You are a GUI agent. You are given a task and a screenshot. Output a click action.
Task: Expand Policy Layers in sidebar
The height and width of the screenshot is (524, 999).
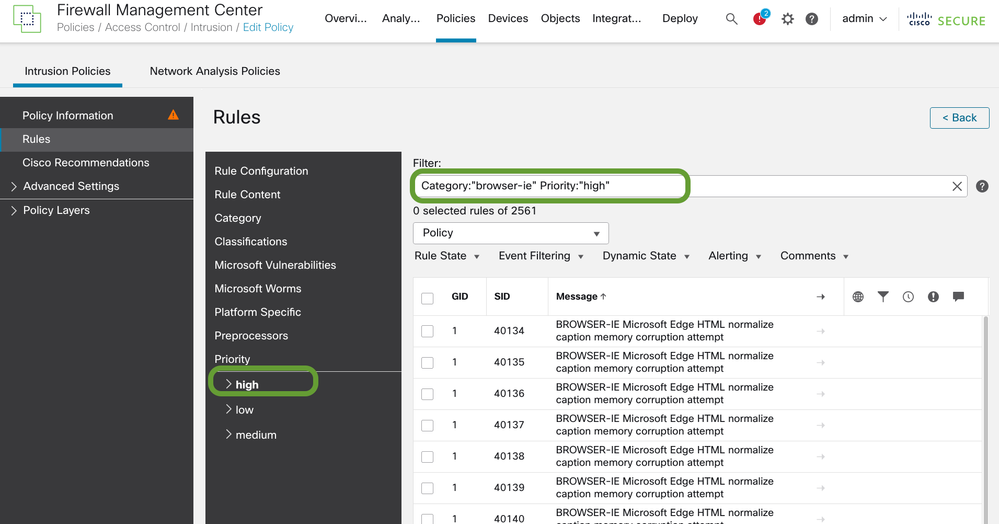pos(14,210)
